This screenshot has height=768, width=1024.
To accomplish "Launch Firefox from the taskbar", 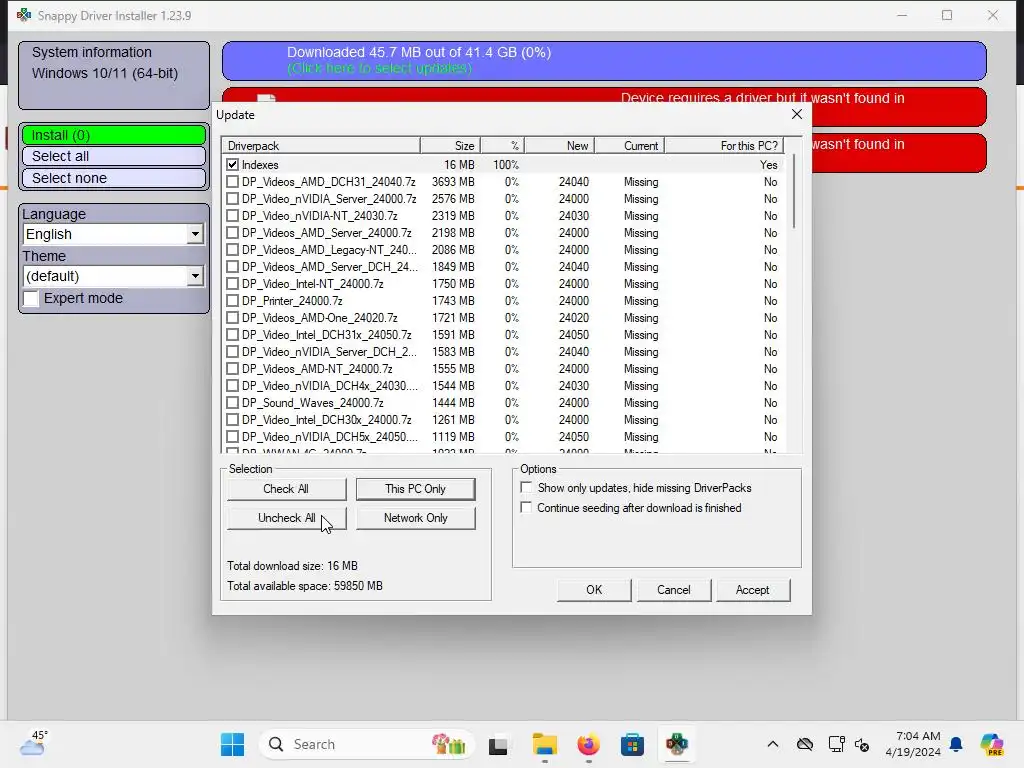I will [588, 744].
